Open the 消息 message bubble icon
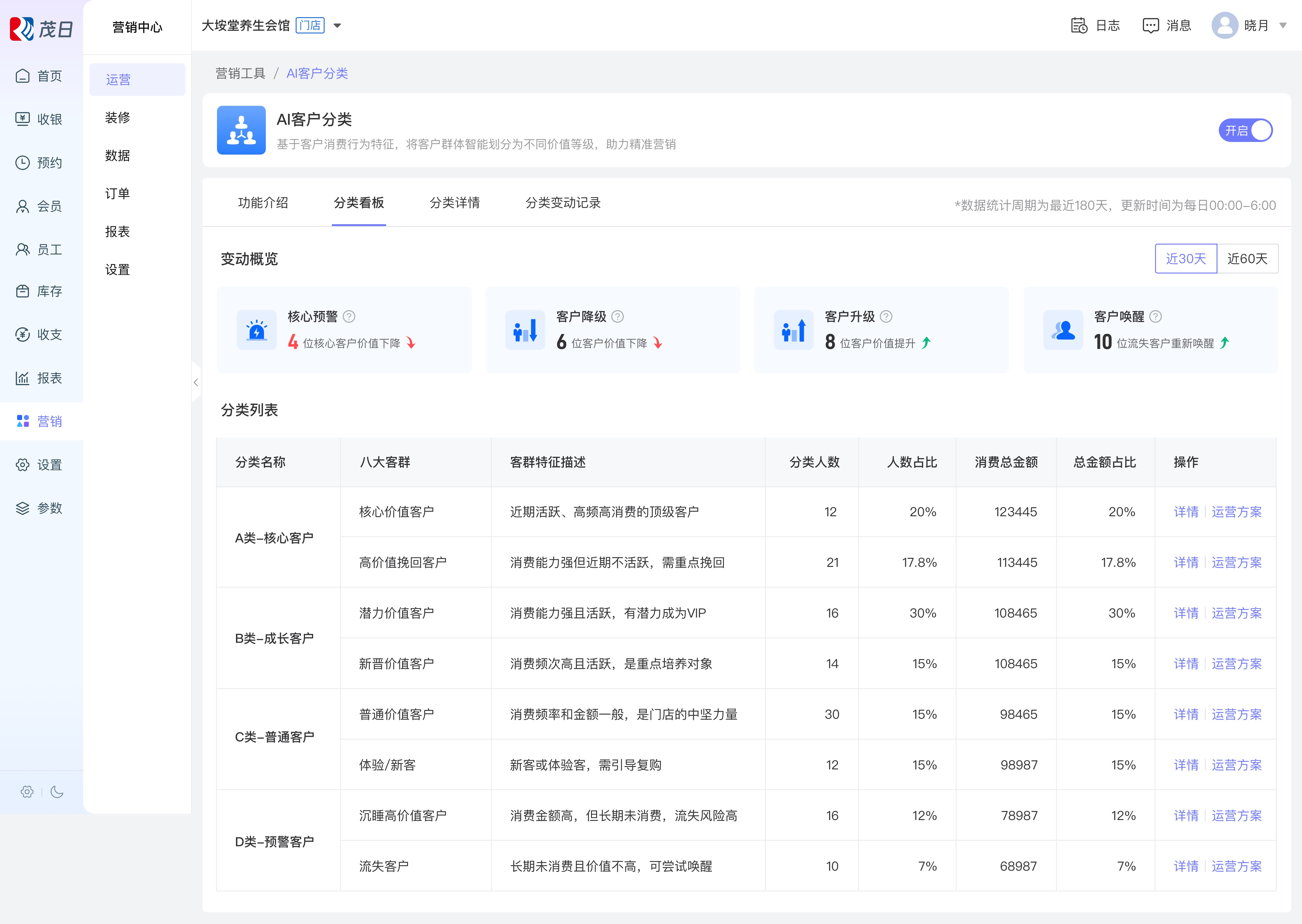 click(1150, 26)
